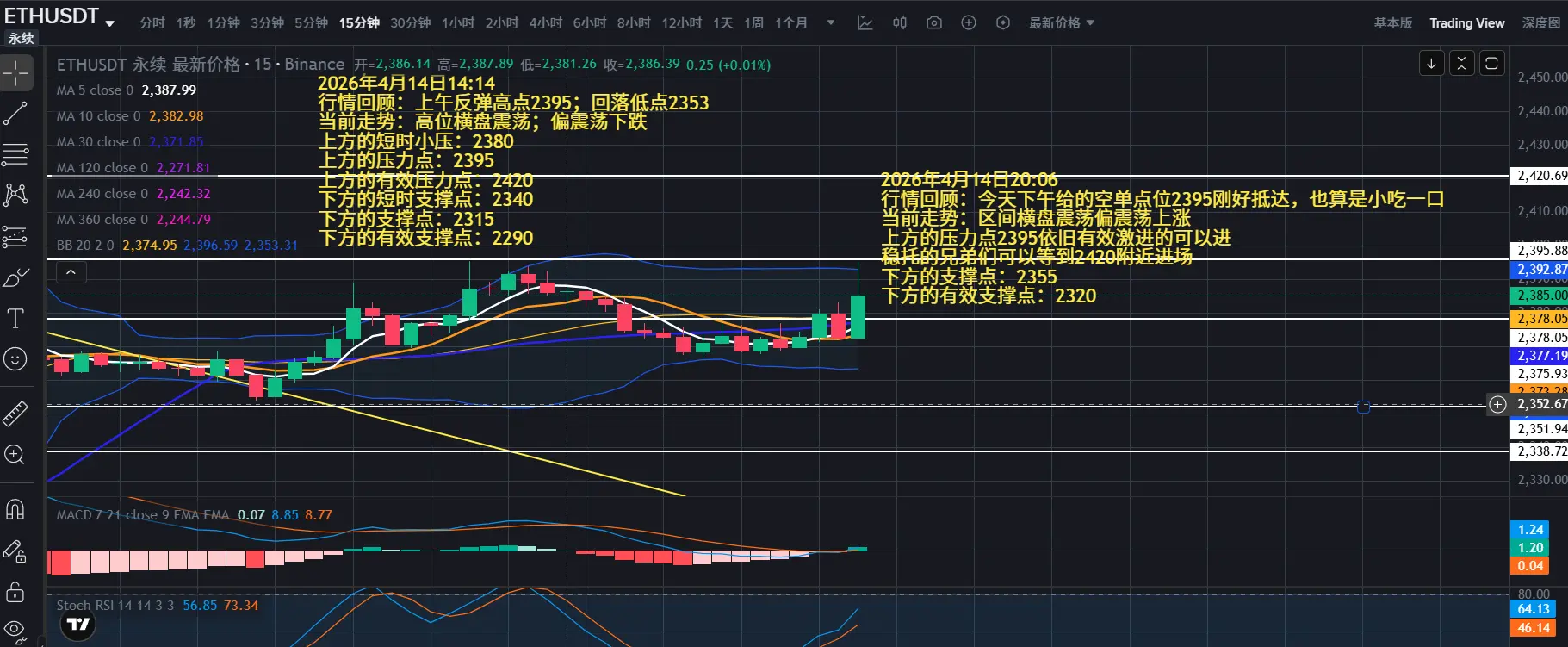Switch to the 3分钟 timeframe
Image resolution: width=1568 pixels, height=647 pixels.
[268, 23]
